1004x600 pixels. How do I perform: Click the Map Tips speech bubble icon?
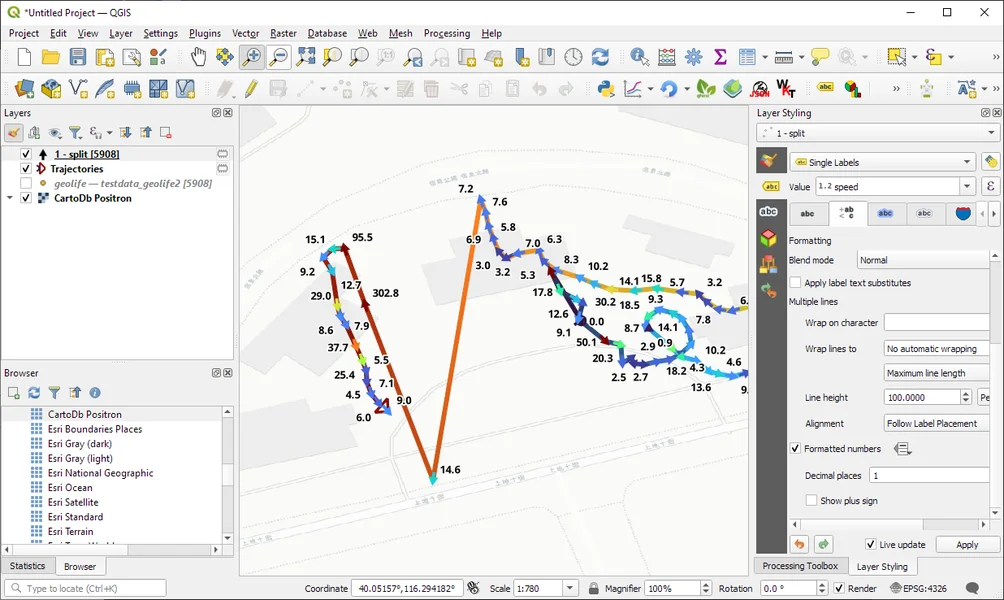tap(820, 57)
